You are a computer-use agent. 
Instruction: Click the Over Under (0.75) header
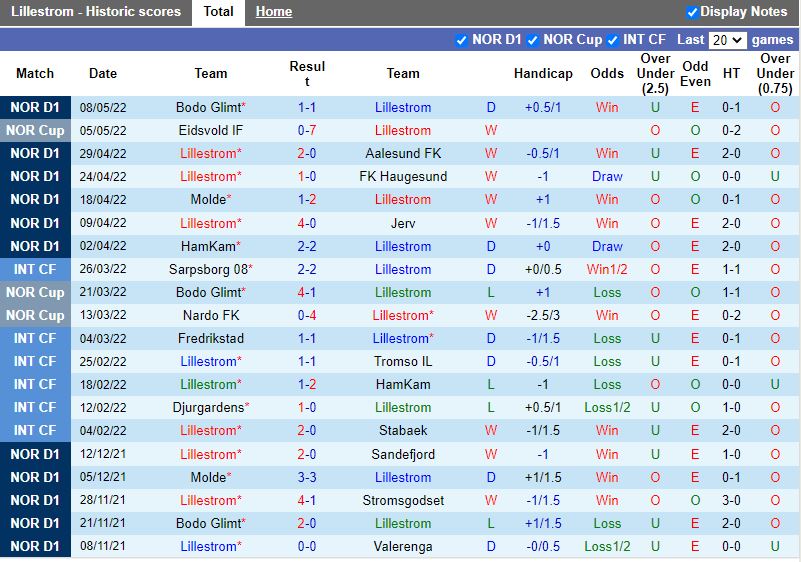point(775,74)
